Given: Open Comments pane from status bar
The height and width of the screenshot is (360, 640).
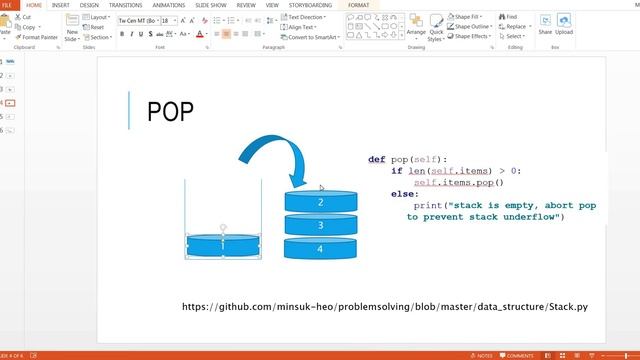Looking at the screenshot, I should click(x=517, y=356).
